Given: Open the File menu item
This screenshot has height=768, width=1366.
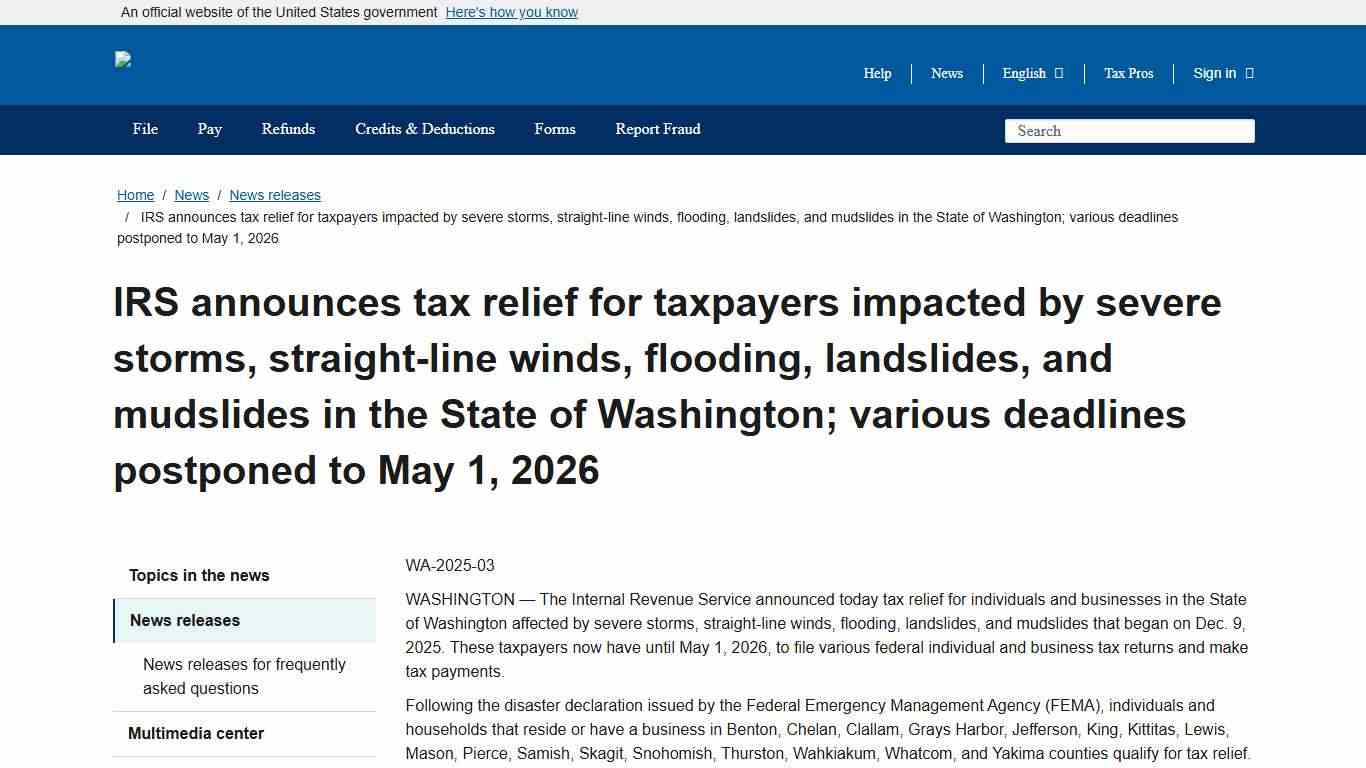Looking at the screenshot, I should point(144,129).
